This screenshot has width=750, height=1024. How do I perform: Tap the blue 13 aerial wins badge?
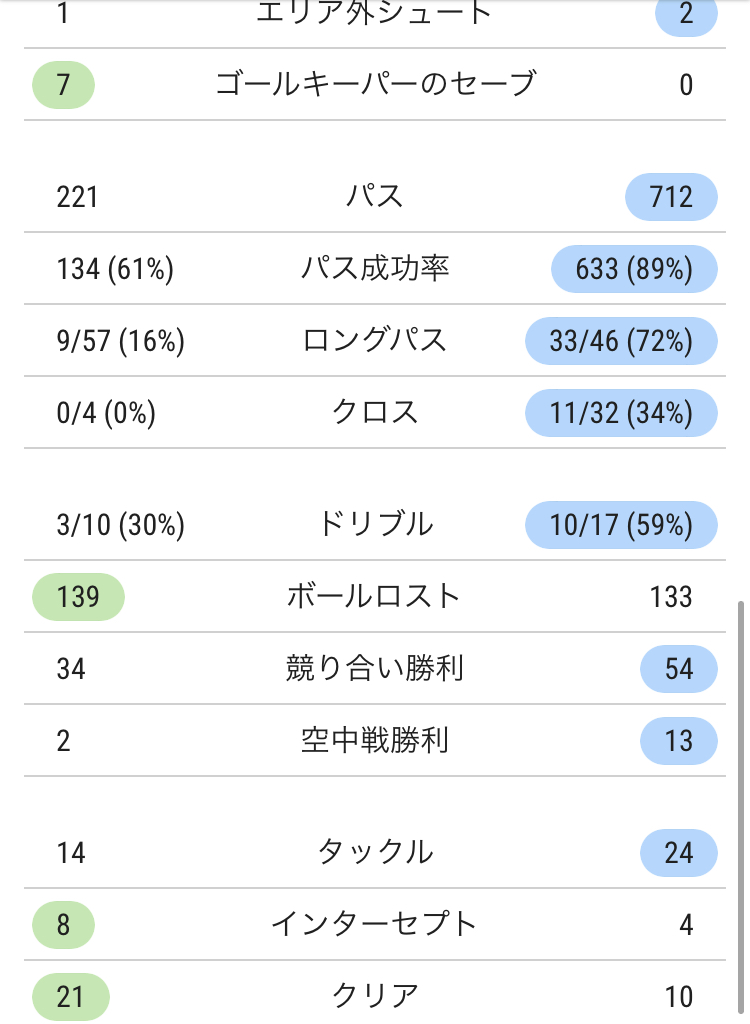pos(679,741)
